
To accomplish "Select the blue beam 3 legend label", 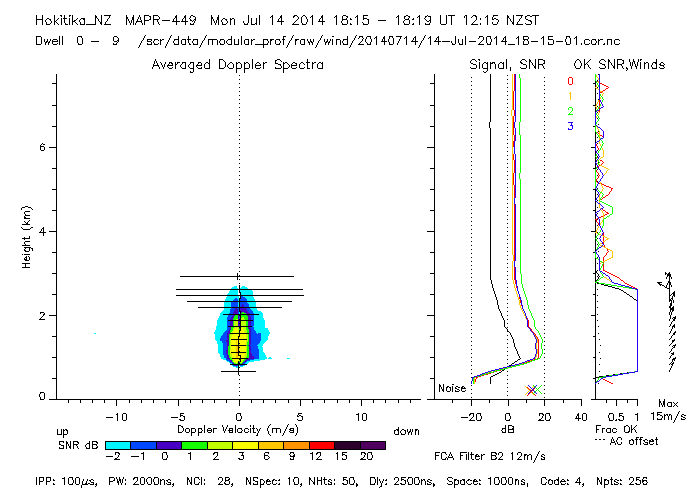I will (570, 126).
